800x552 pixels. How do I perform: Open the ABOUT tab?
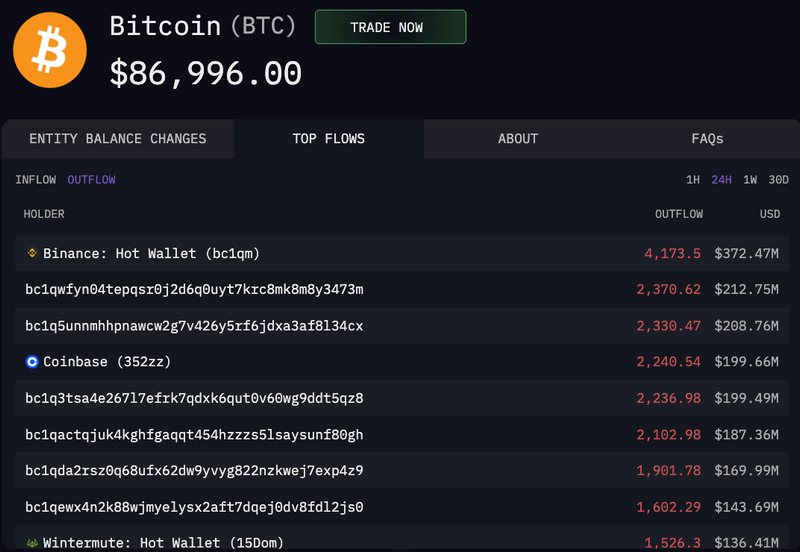tap(518, 139)
